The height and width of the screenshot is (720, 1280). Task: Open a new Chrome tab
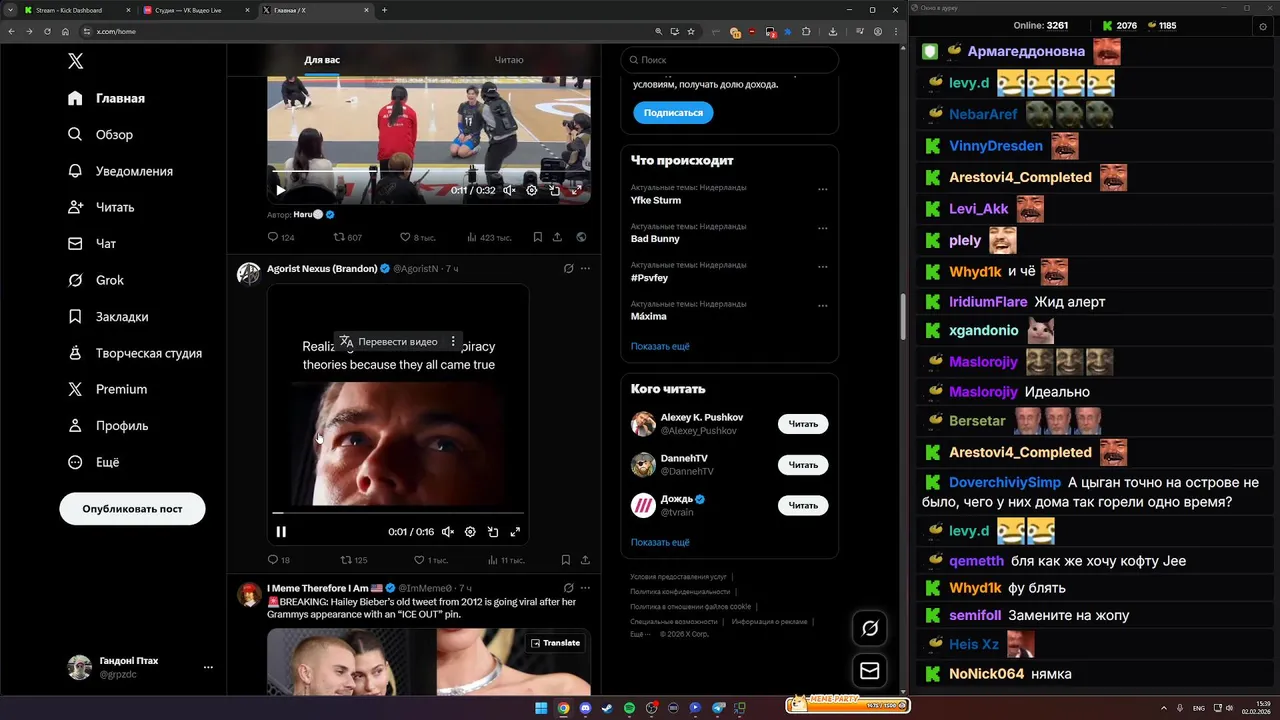click(x=384, y=10)
